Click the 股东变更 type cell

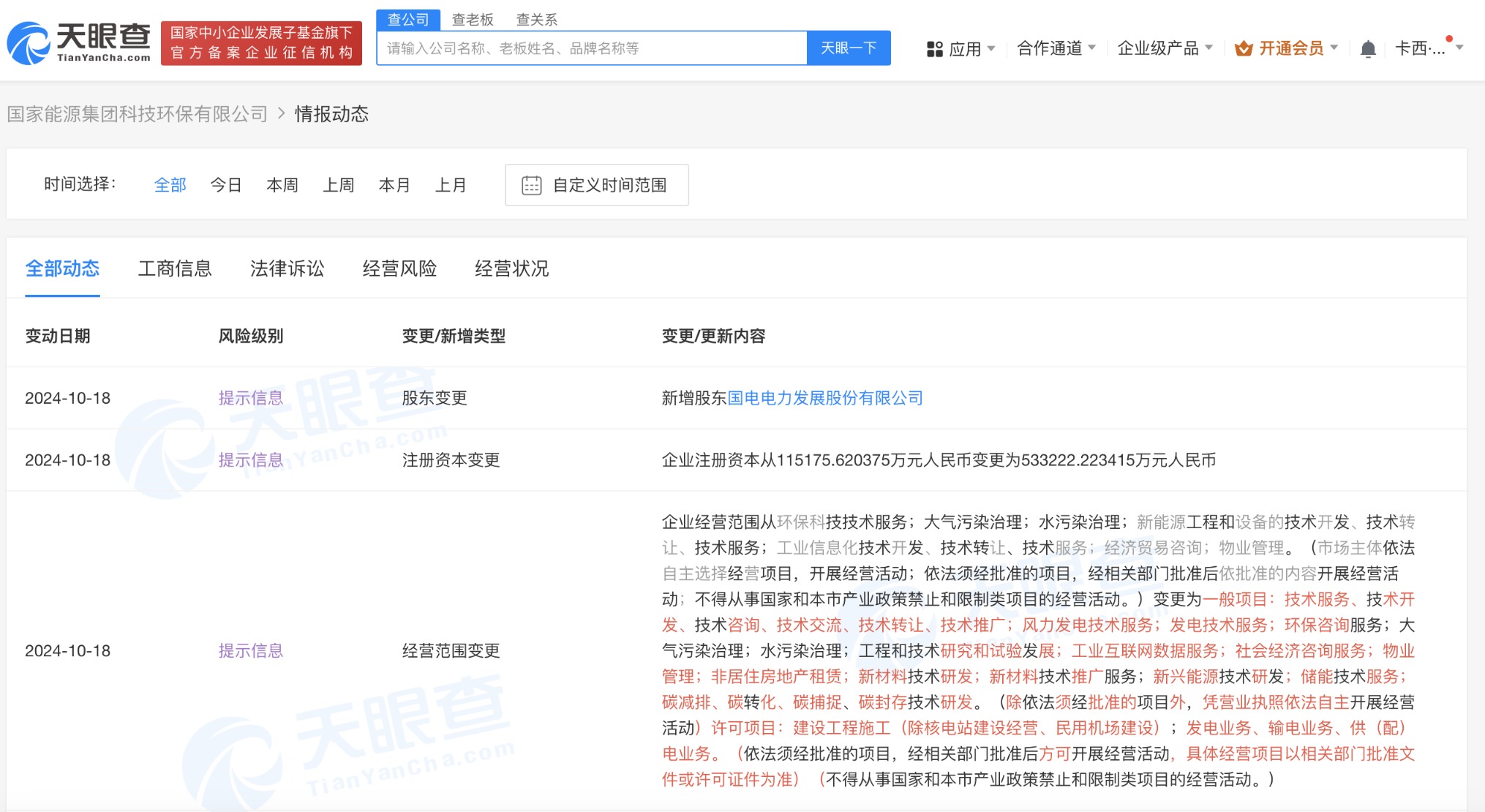tap(435, 398)
